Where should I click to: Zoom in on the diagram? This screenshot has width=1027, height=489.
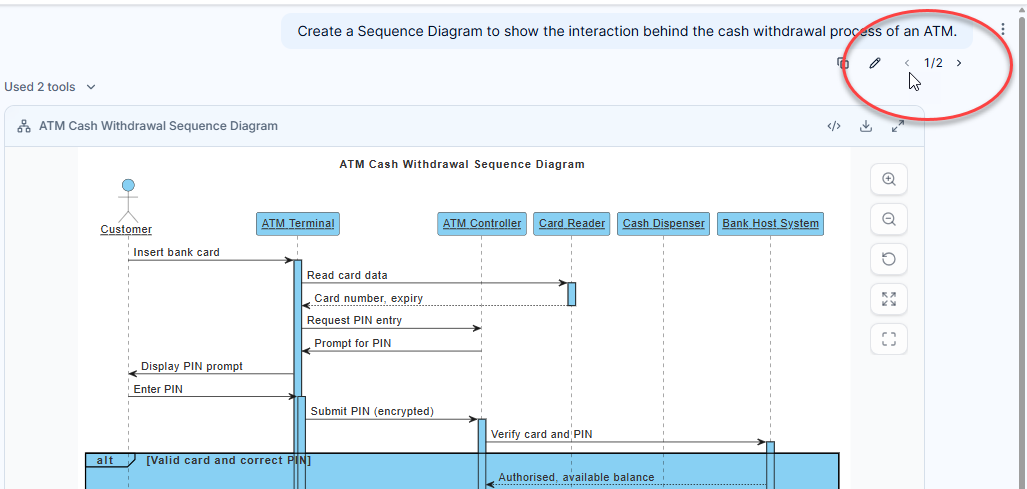coord(889,179)
